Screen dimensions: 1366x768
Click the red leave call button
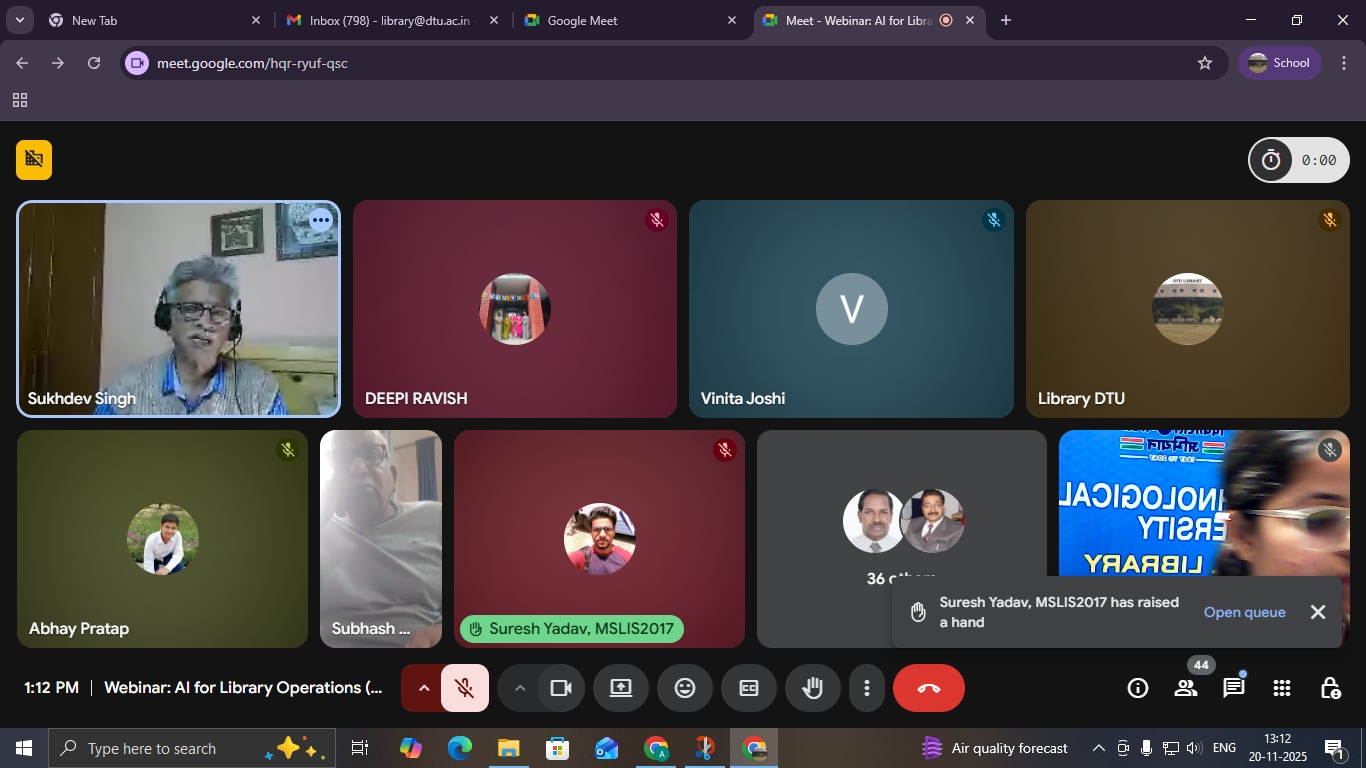[x=928, y=688]
